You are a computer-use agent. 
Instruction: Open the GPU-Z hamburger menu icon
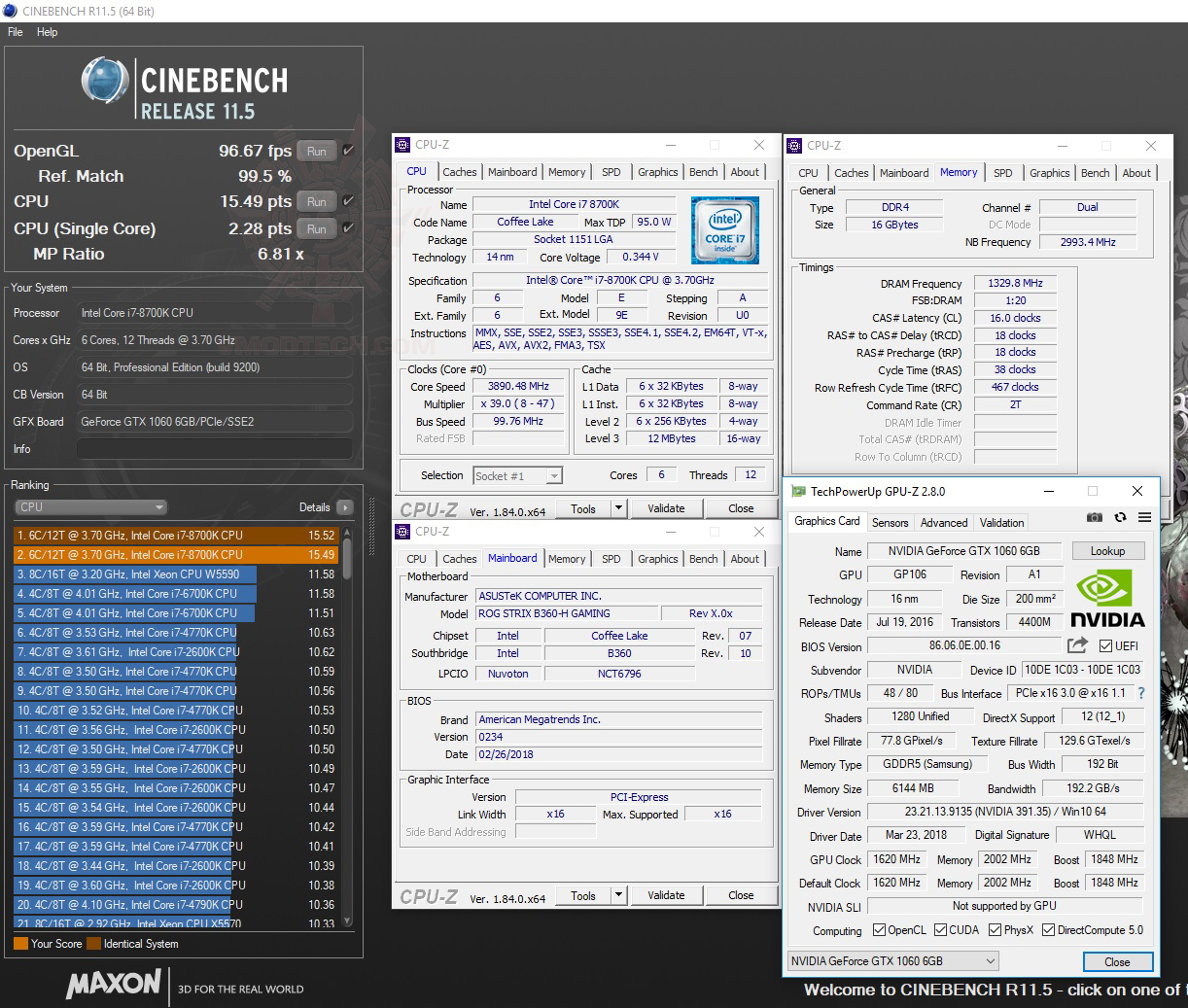(1144, 518)
